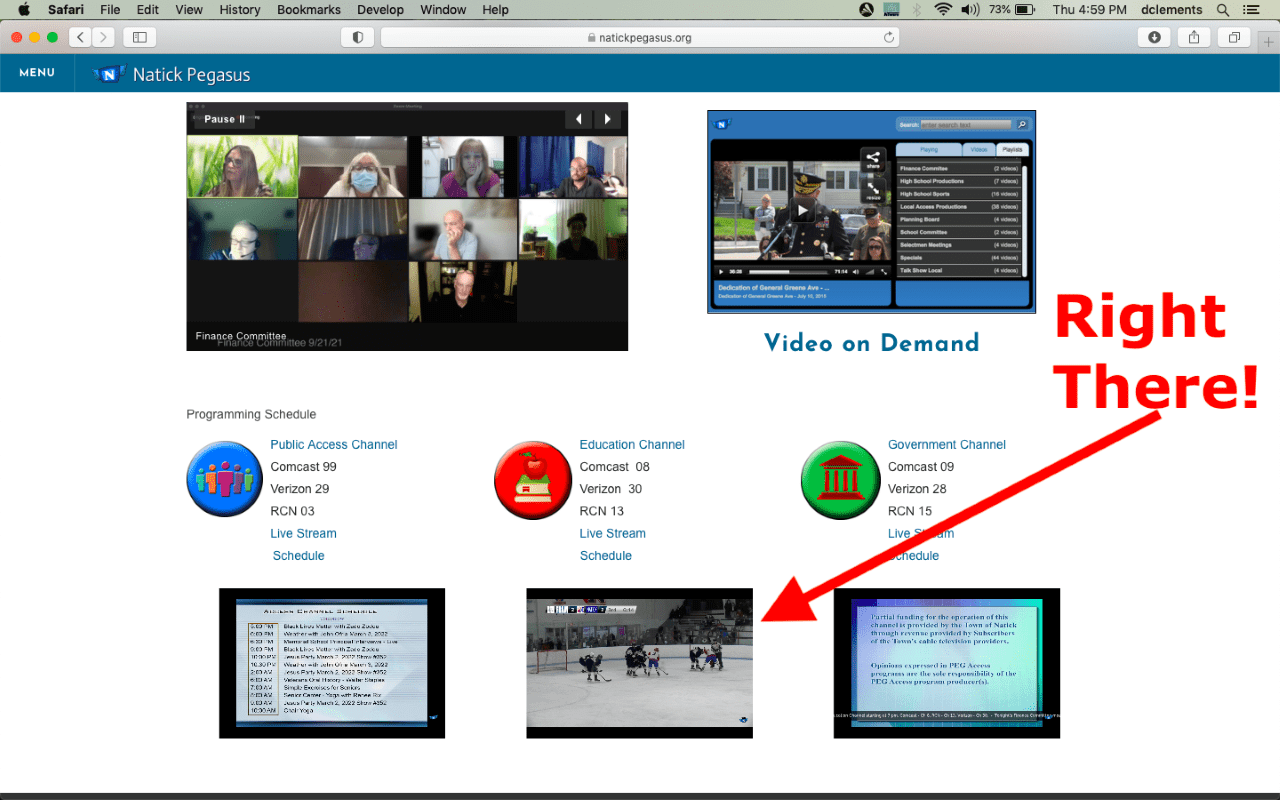Click the reload page icon in address bar

(x=888, y=37)
